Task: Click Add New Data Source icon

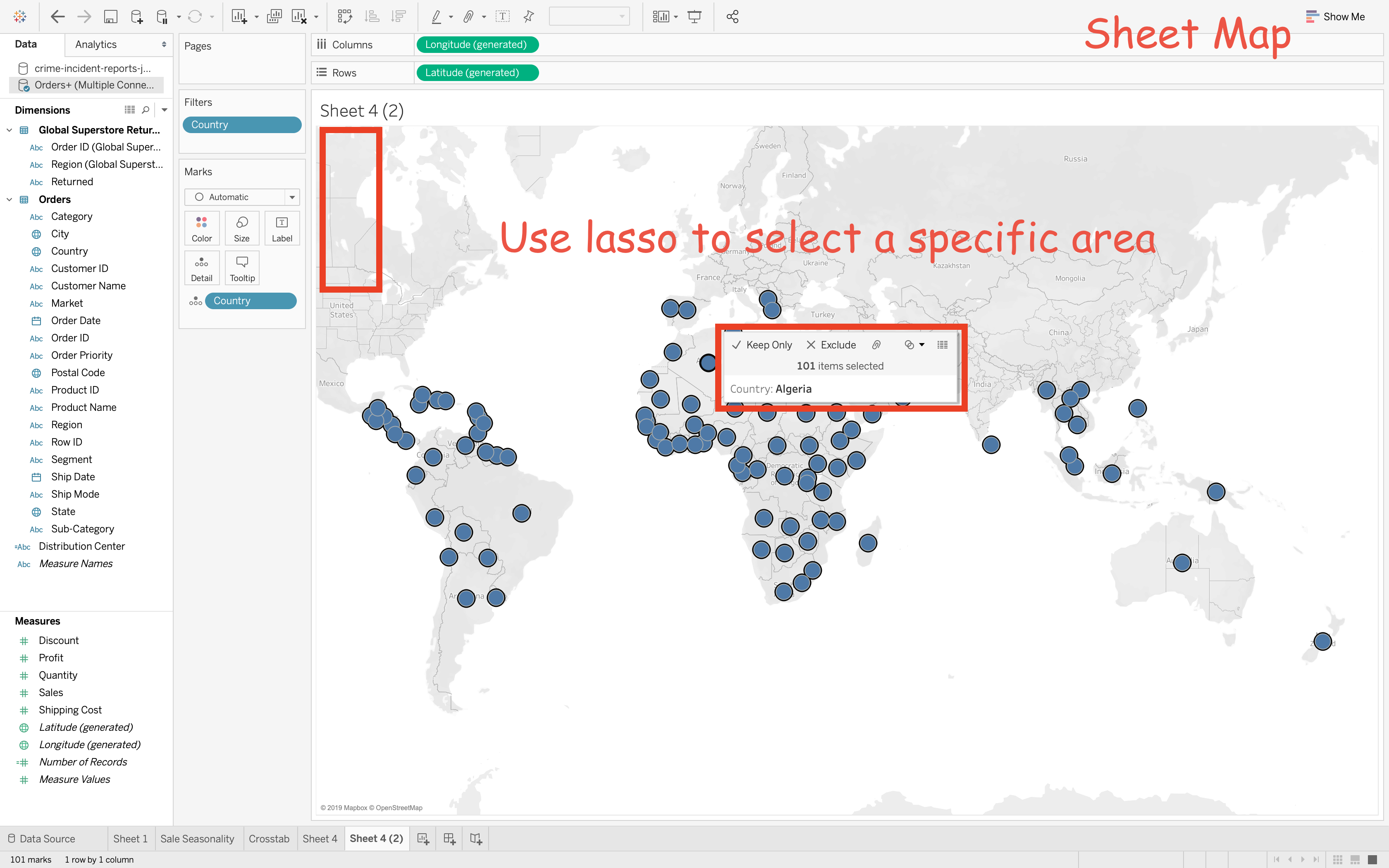Action: (x=136, y=17)
